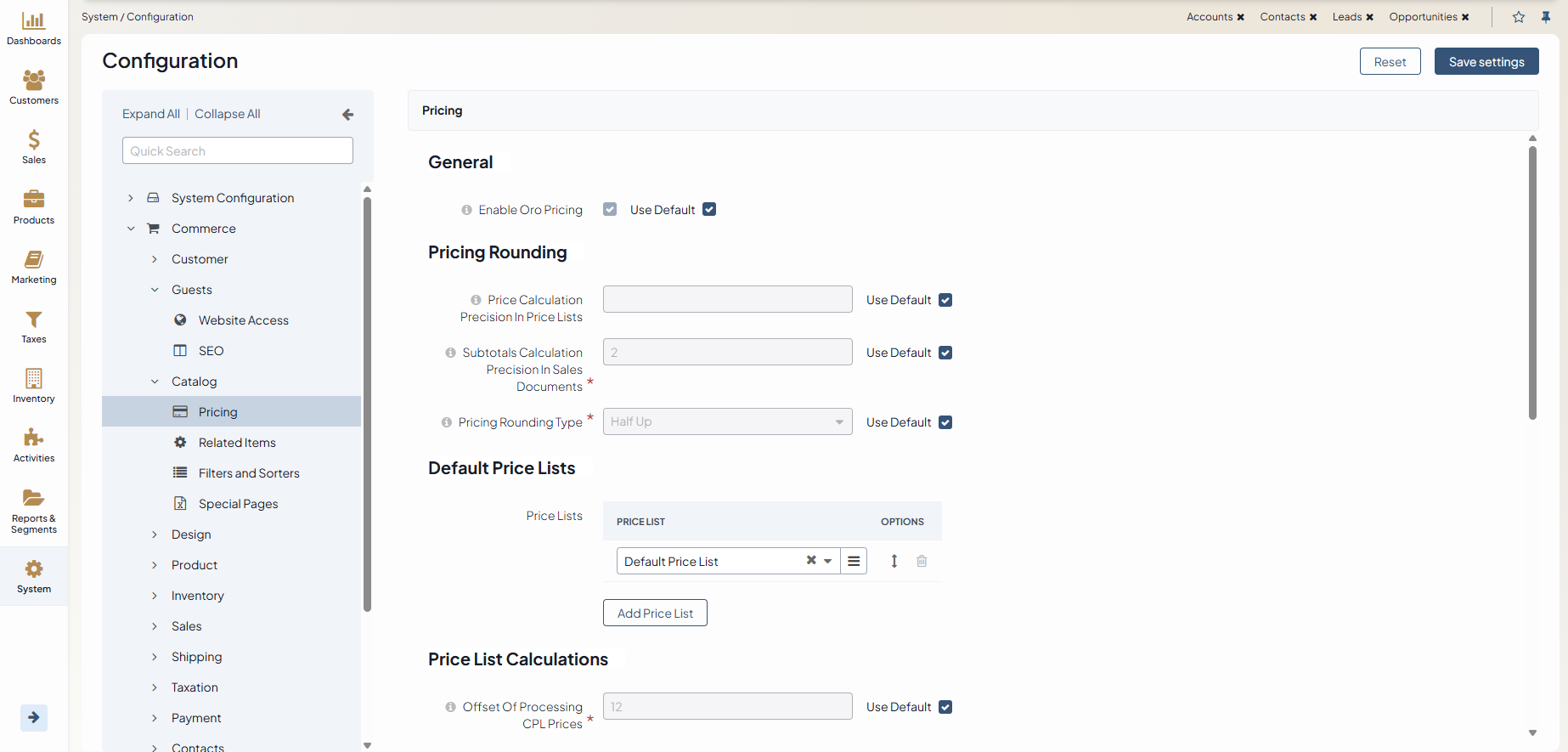Image resolution: width=1568 pixels, height=752 pixels.
Task: Expand the Shipping tree section
Action: (x=155, y=657)
